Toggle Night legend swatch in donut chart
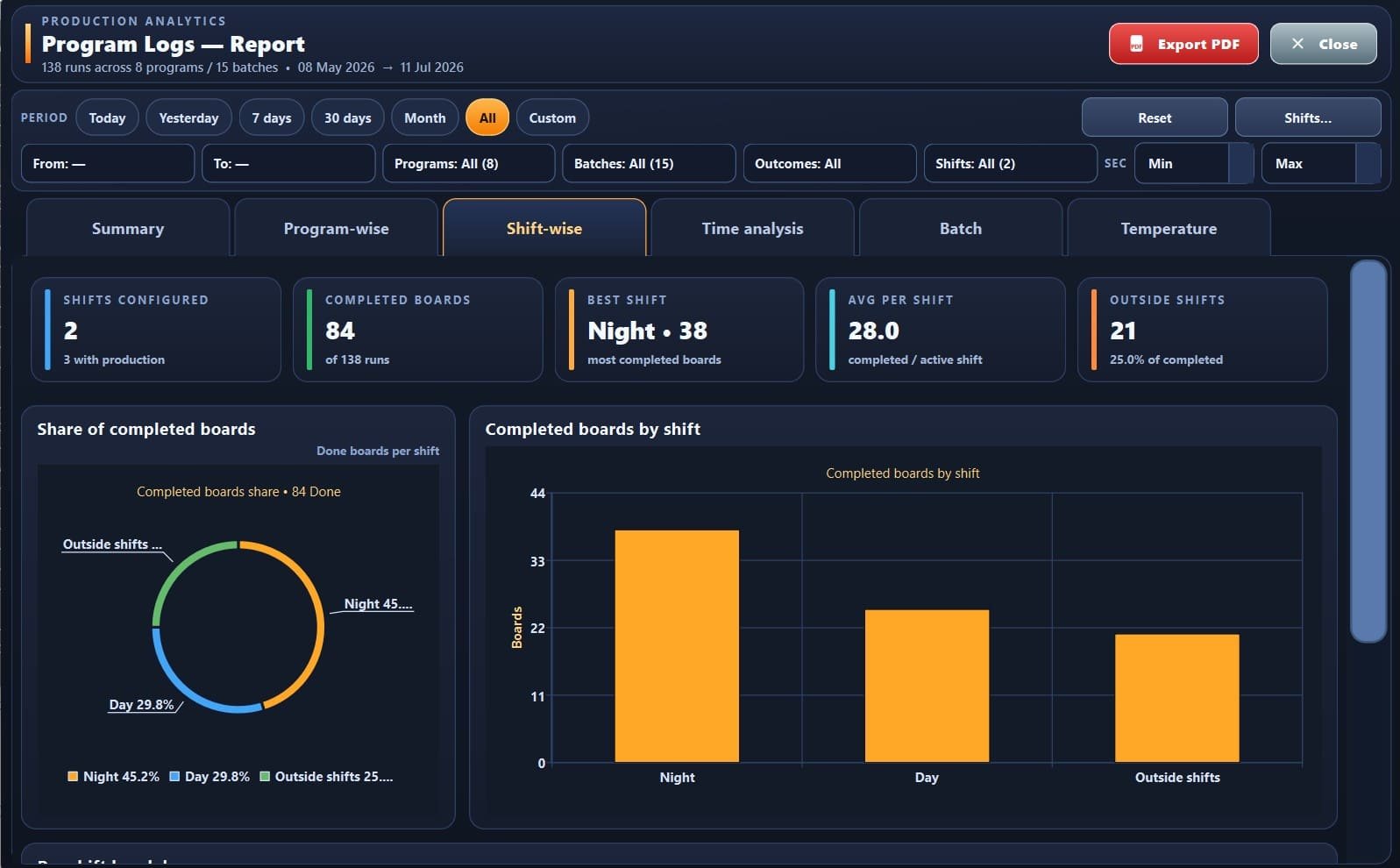 pos(73,776)
